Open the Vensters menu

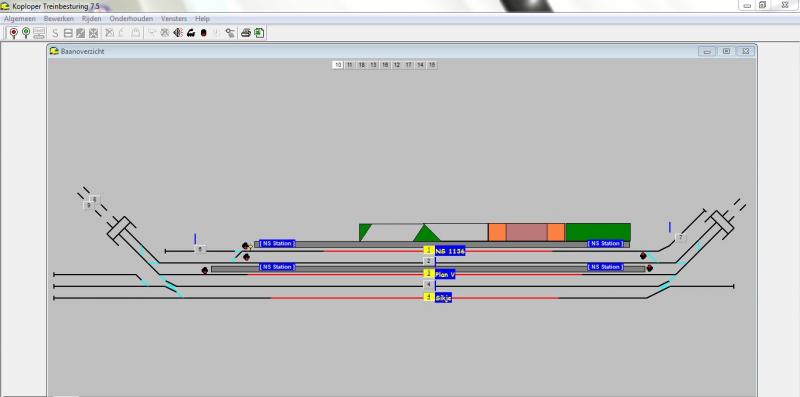click(174, 19)
